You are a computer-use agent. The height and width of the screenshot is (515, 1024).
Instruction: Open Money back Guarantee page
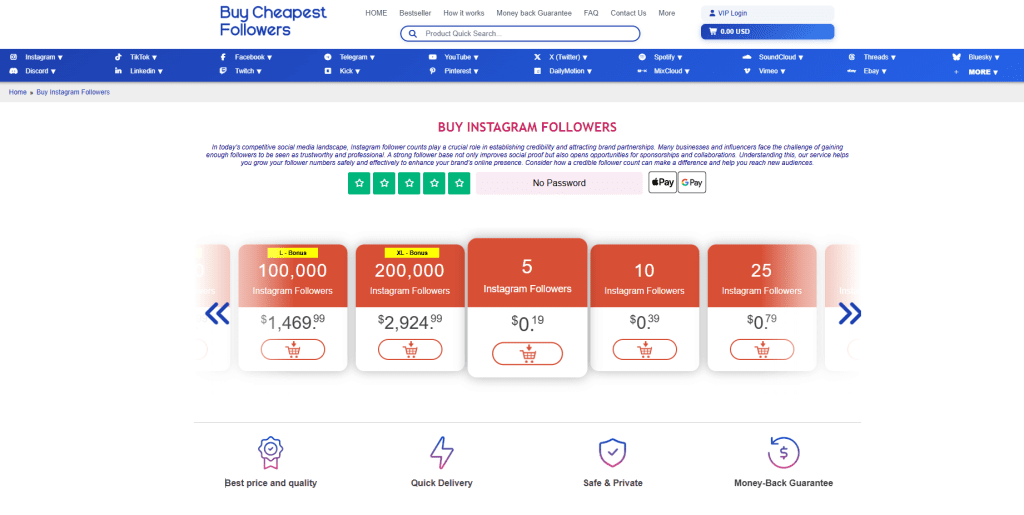[534, 13]
